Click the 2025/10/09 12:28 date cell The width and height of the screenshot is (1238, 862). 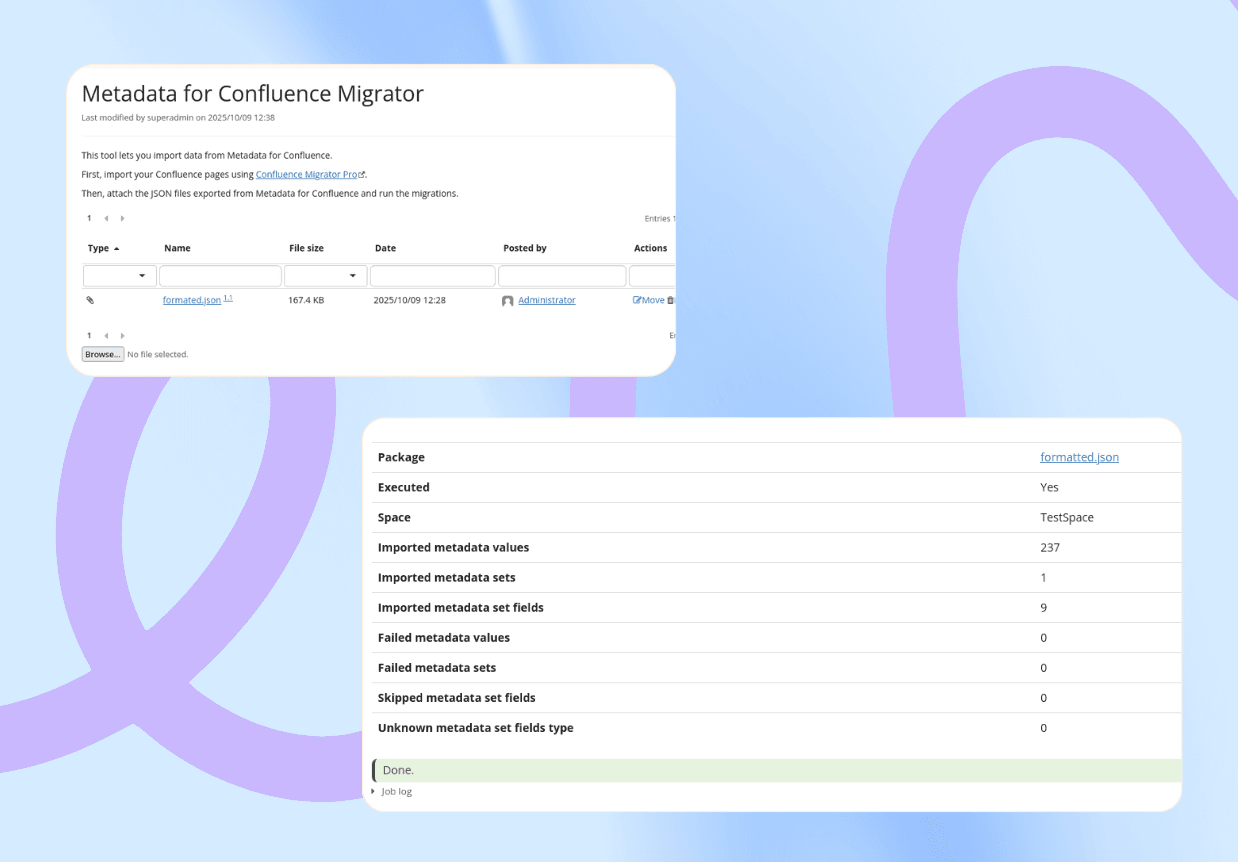[x=409, y=300]
